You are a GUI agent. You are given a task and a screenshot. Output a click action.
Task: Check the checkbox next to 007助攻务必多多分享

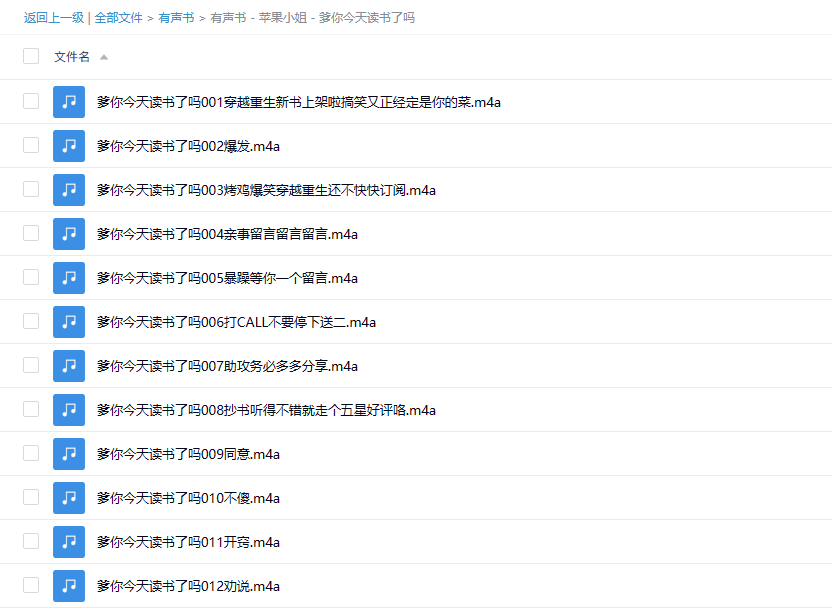pyautogui.click(x=31, y=366)
